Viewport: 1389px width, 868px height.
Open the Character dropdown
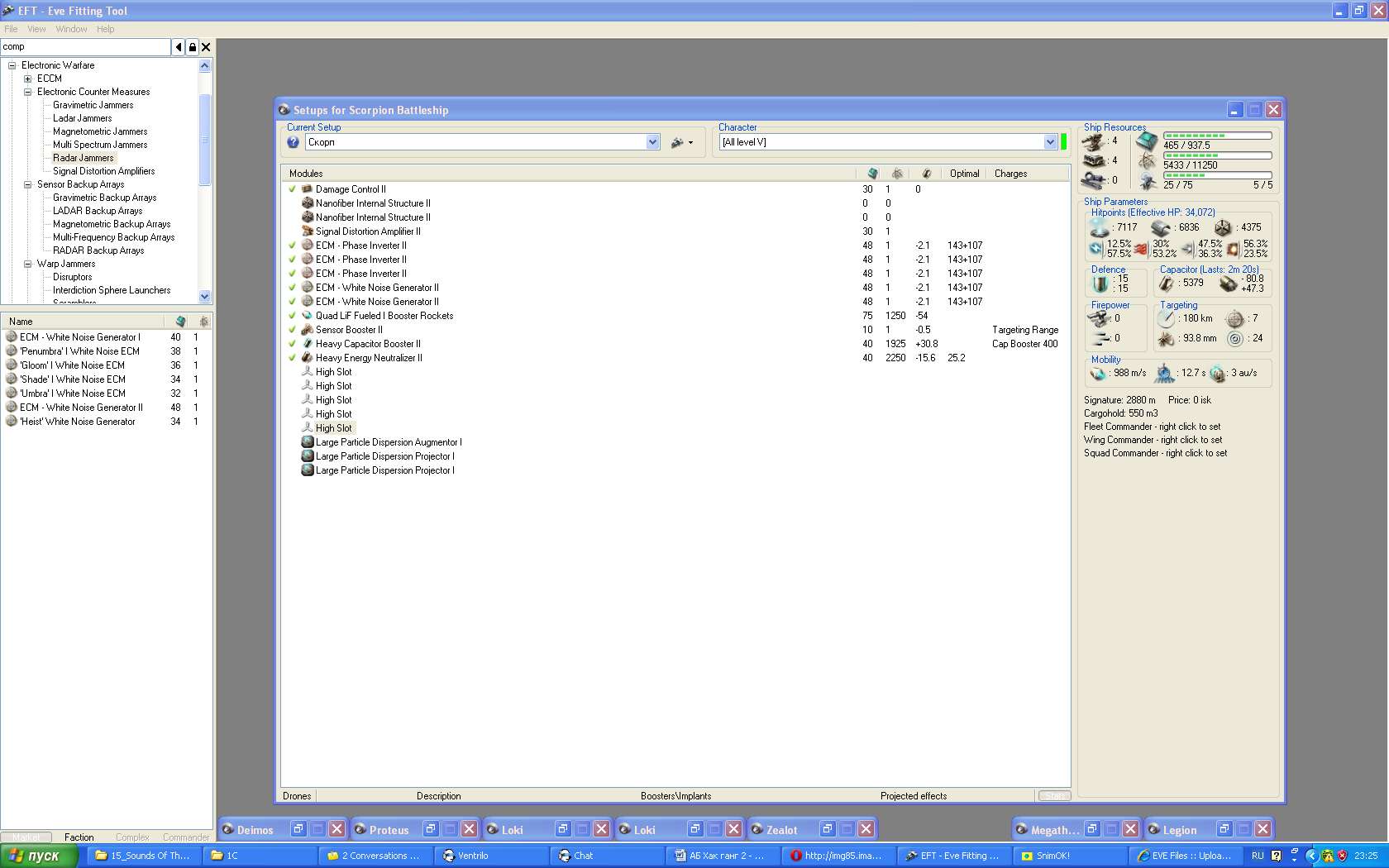1050,142
